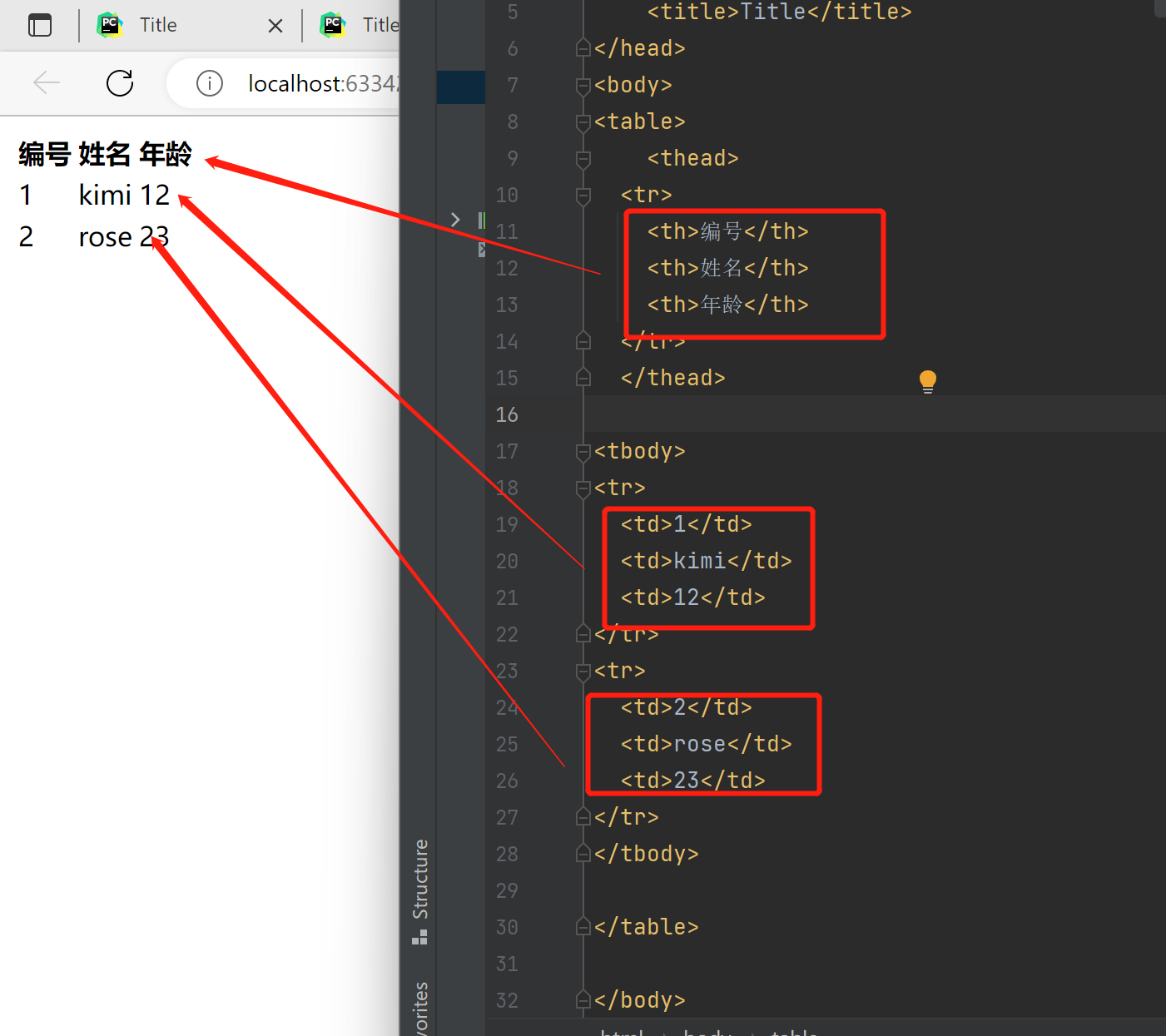The image size is (1166, 1036).
Task: Click the 姓名 header in the browser table
Action: (105, 154)
